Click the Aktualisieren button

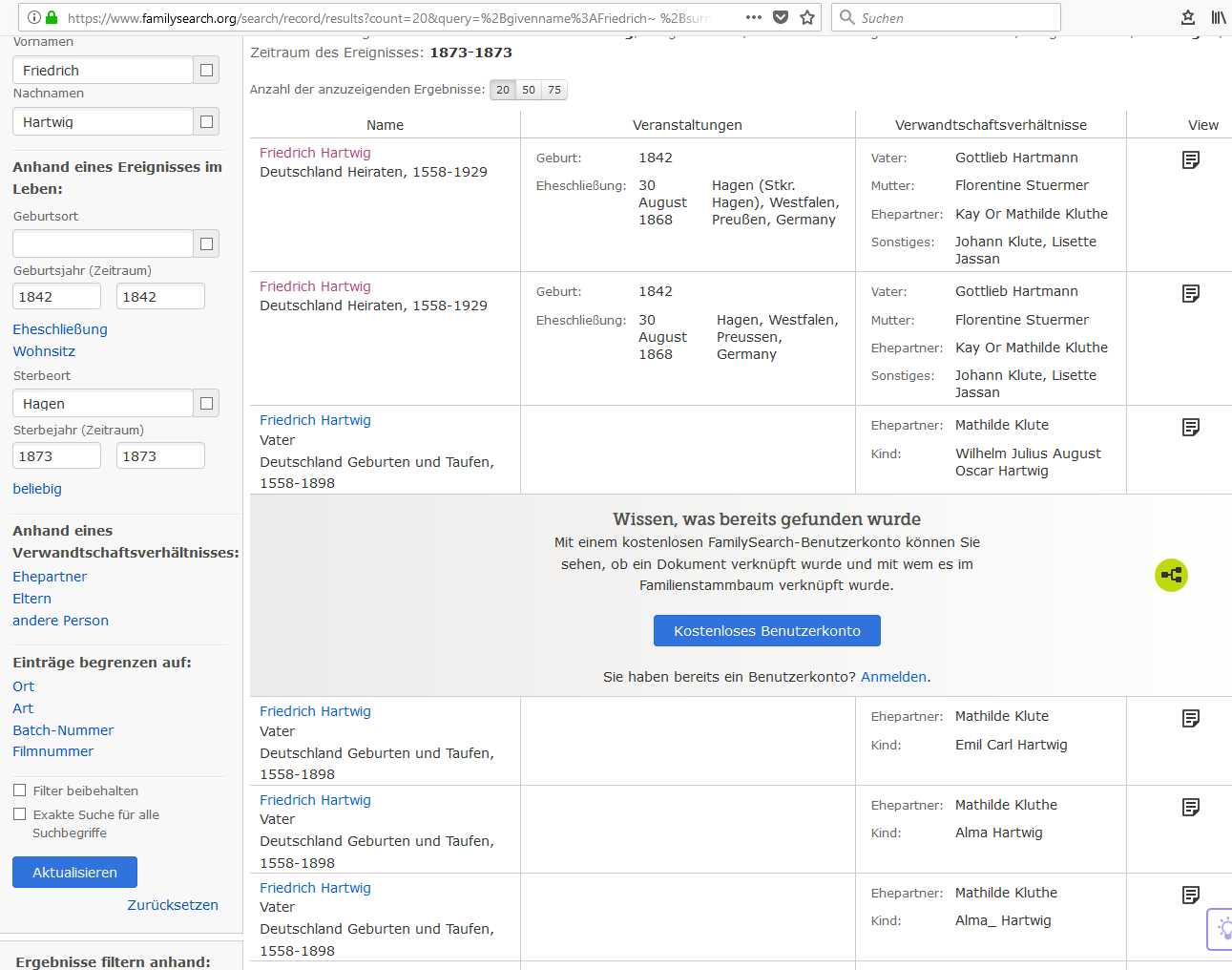(74, 873)
